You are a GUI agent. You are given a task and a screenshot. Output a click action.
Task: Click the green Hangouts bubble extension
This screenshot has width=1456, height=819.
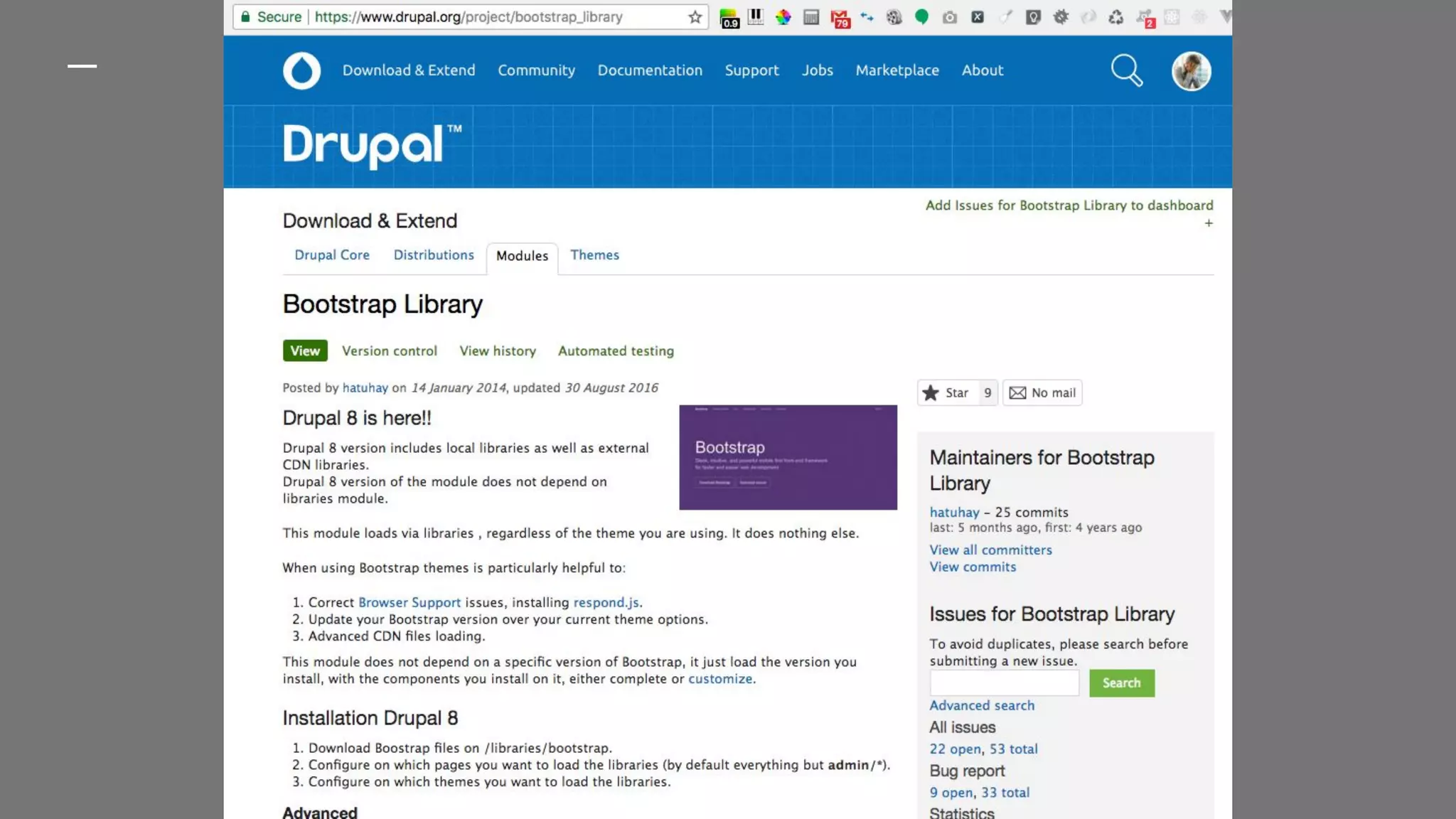(x=922, y=17)
